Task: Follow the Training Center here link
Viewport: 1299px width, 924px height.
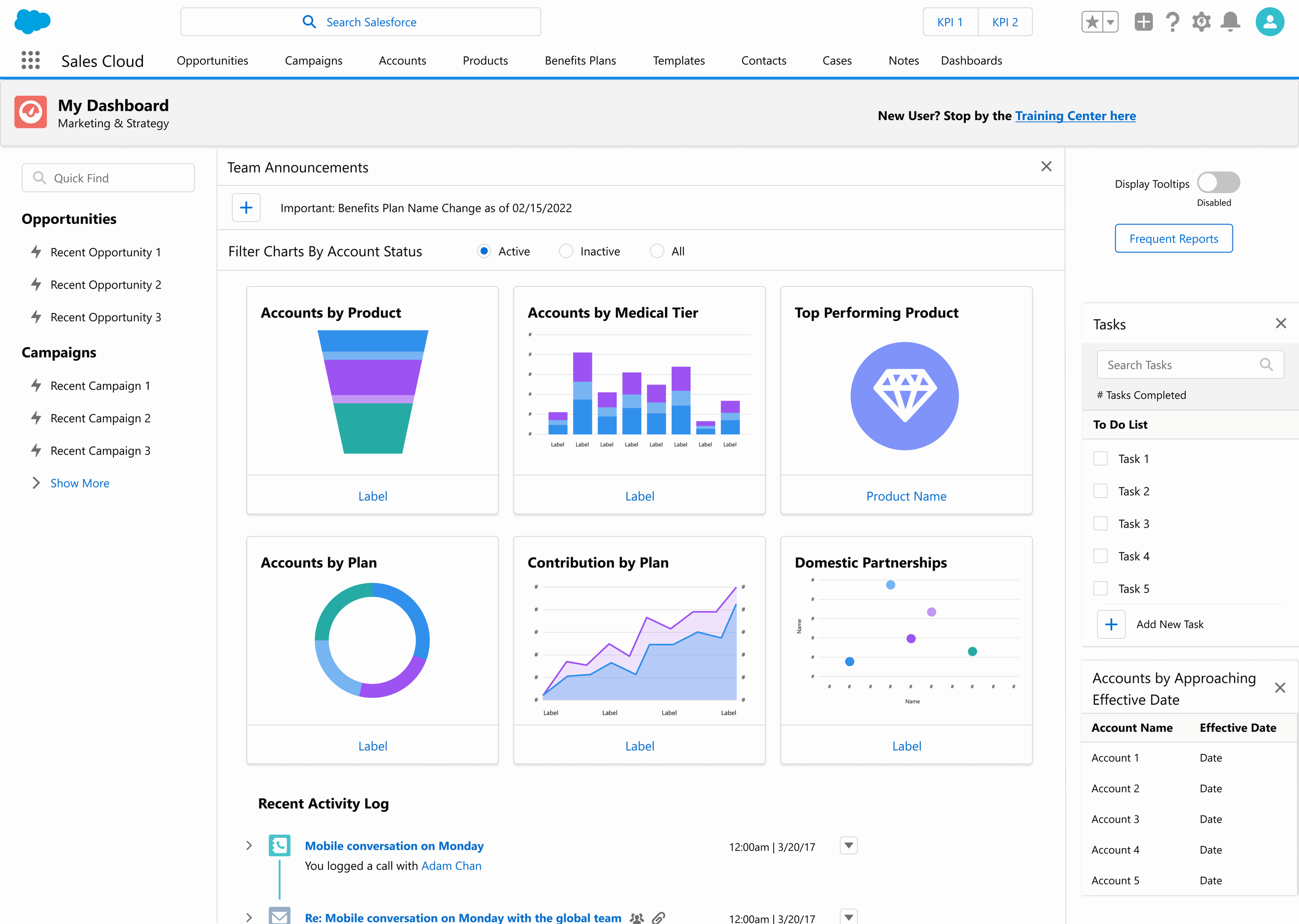Action: pos(1076,115)
